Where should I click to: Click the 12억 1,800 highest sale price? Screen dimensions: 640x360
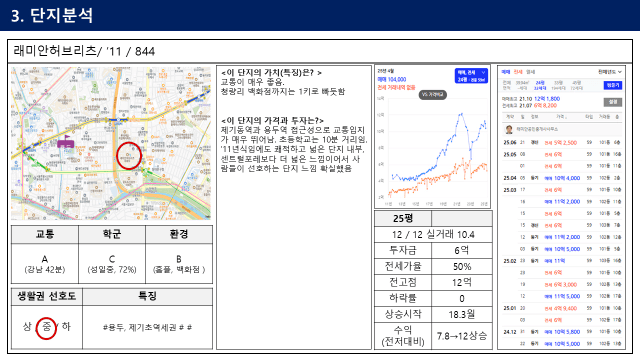547,99
